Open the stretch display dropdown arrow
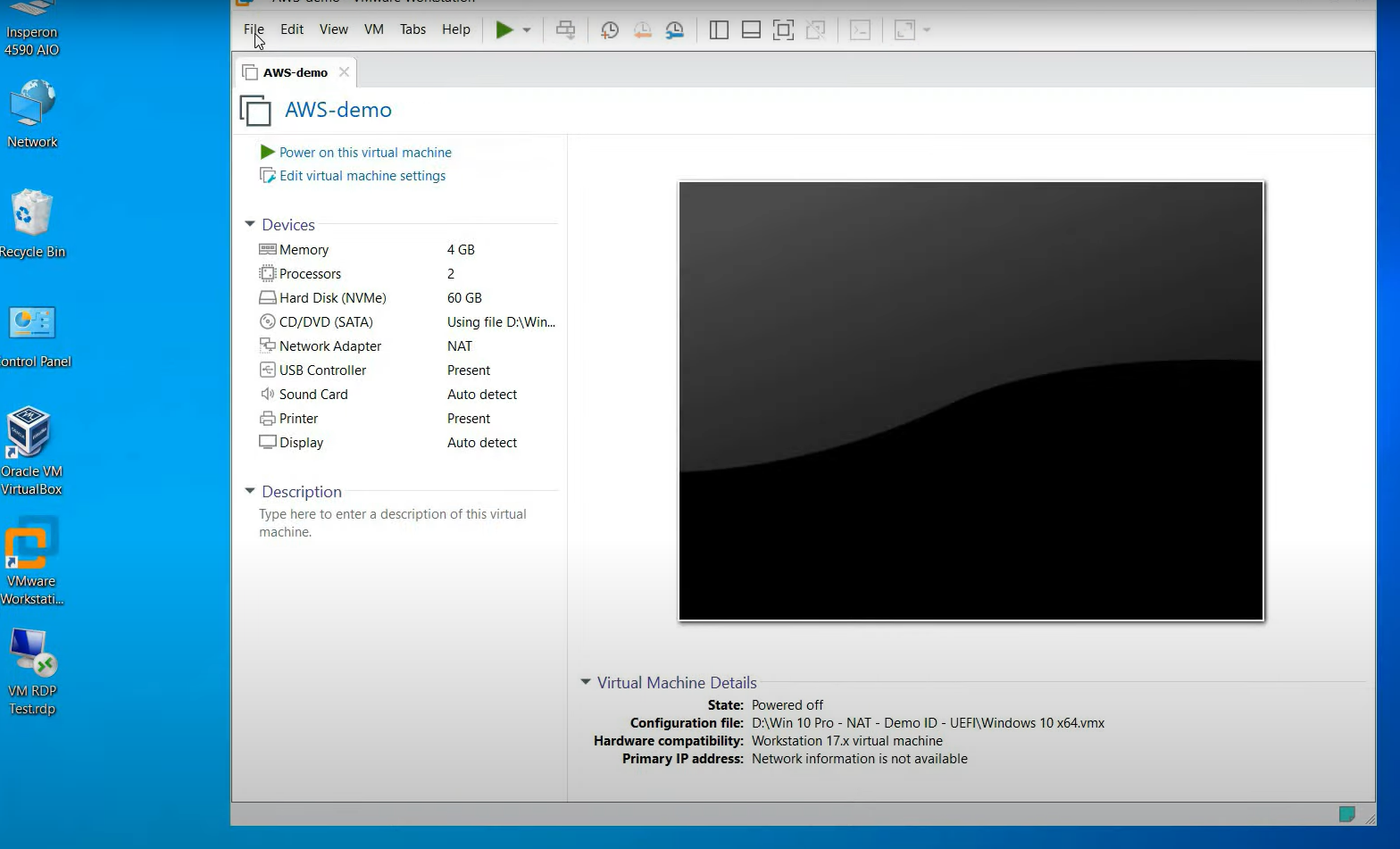The width and height of the screenshot is (1400, 849). (927, 29)
